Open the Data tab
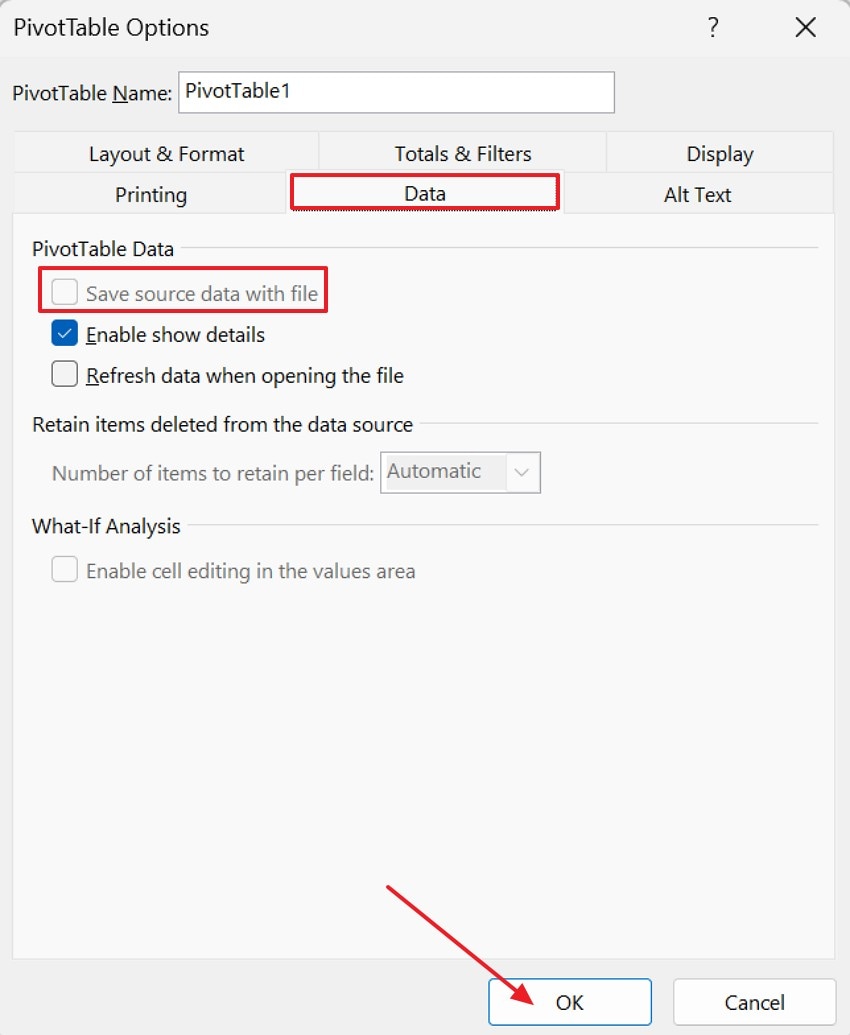 pos(424,194)
